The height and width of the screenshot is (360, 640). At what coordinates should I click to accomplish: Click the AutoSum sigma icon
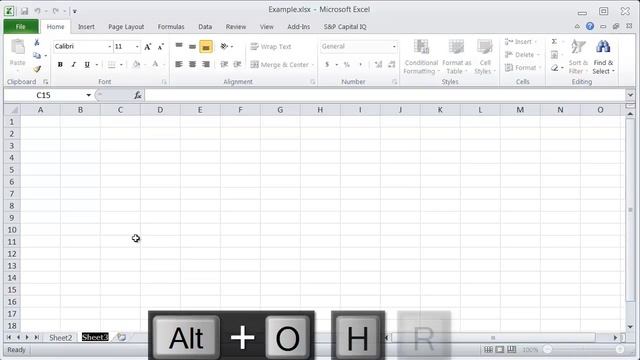(554, 42)
